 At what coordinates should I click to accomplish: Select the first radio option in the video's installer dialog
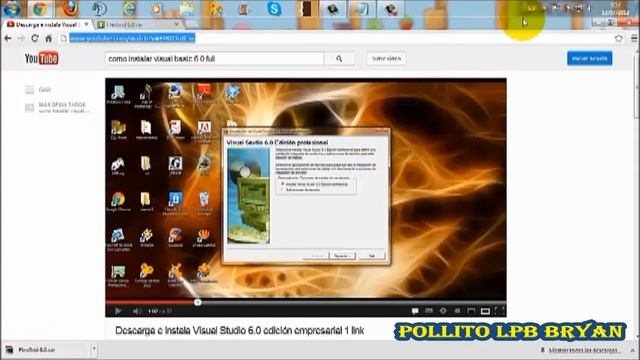(282, 184)
